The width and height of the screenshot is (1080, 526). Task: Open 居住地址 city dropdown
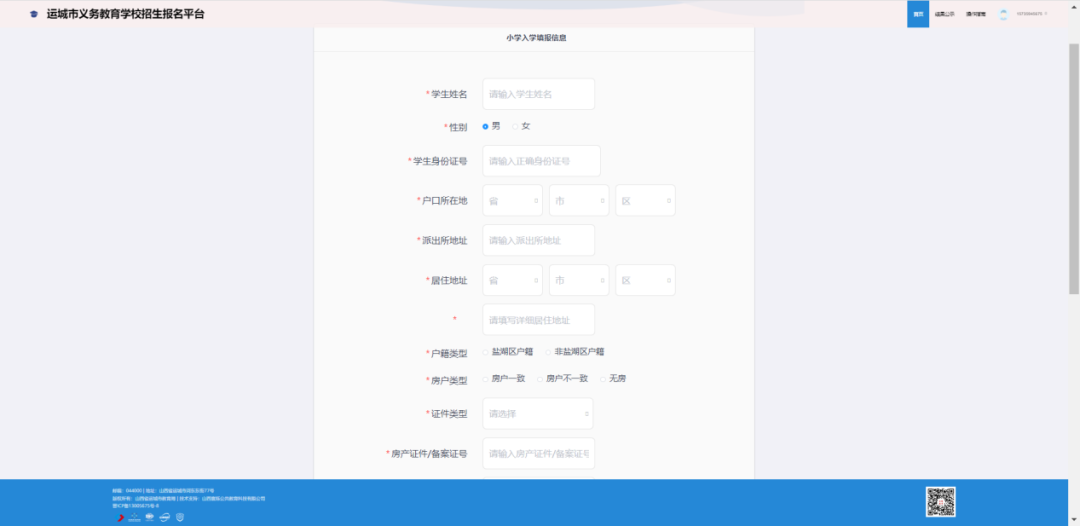coord(579,280)
